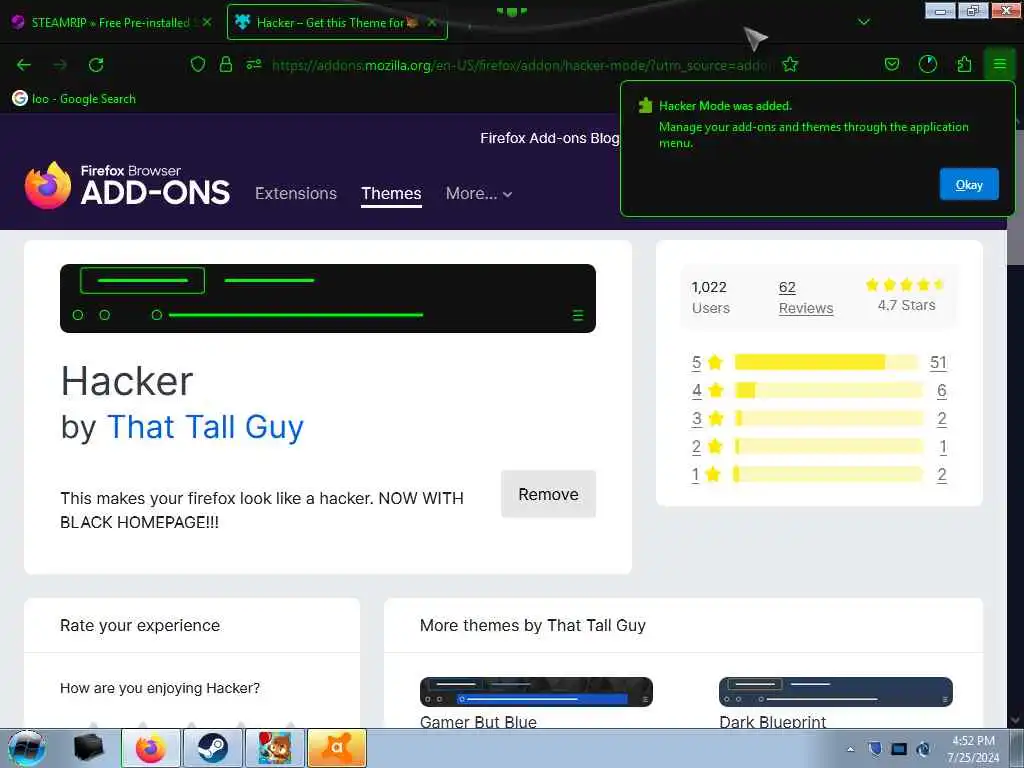This screenshot has height=768, width=1024.
Task: Open the Firefox application hamburger menu
Action: (999, 64)
